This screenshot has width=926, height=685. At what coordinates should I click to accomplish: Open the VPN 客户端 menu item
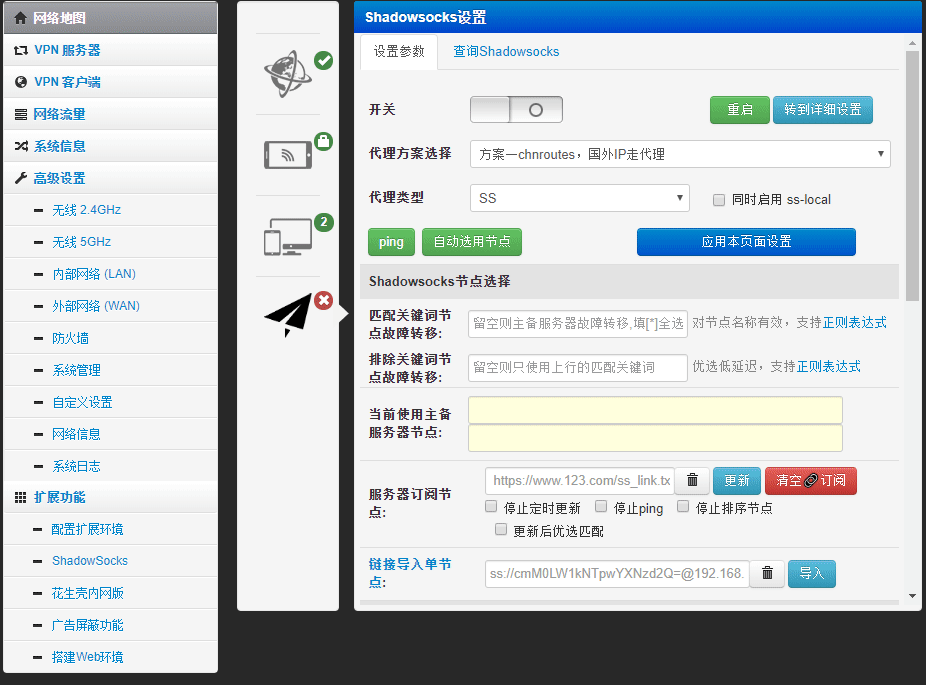coord(111,82)
